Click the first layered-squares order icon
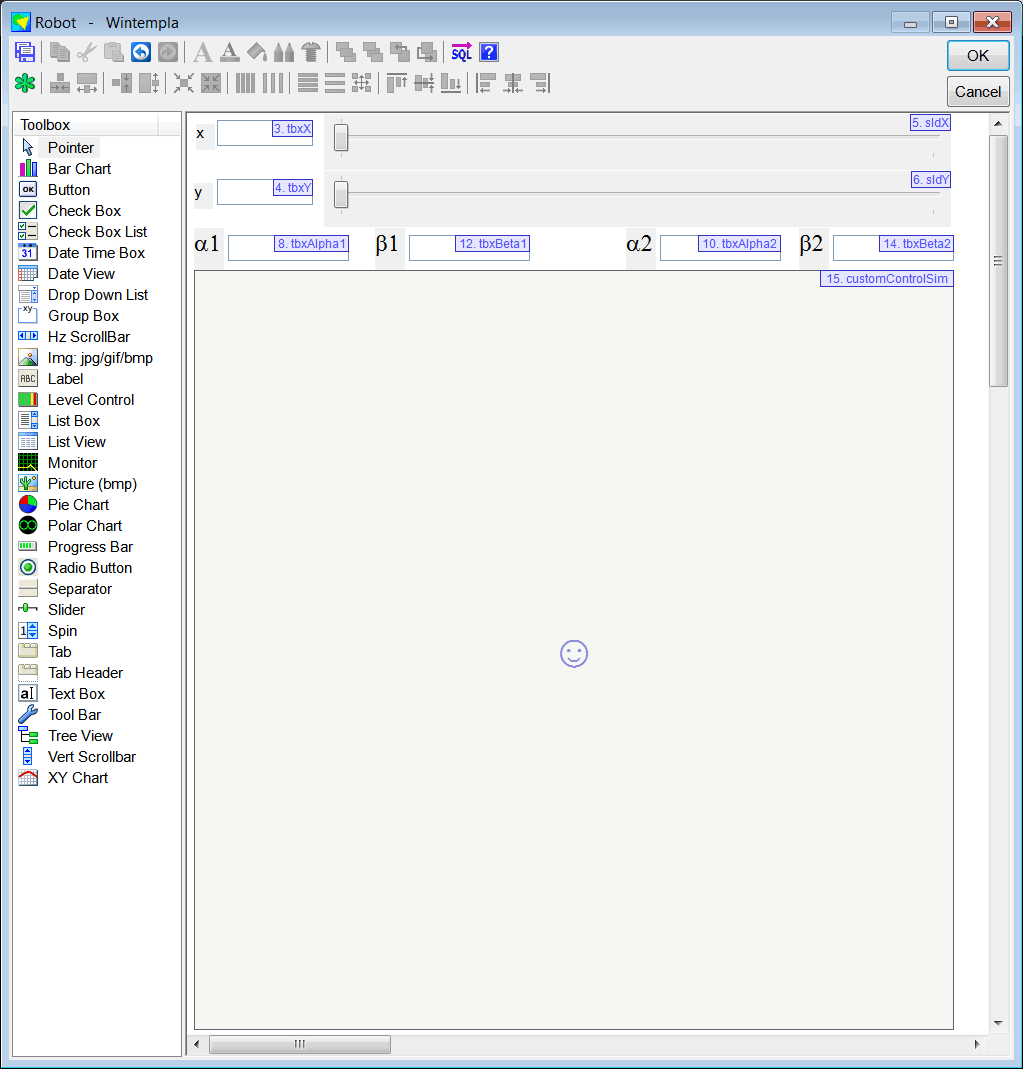This screenshot has width=1023, height=1069. [x=346, y=52]
